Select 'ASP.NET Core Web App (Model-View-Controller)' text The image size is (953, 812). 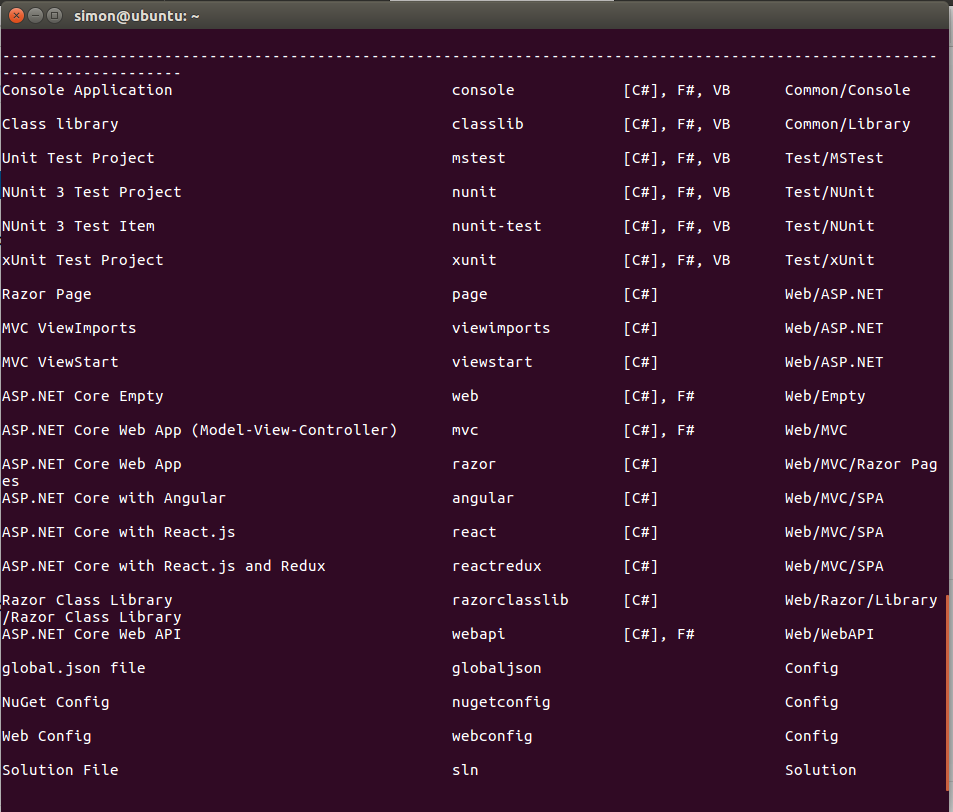(199, 431)
